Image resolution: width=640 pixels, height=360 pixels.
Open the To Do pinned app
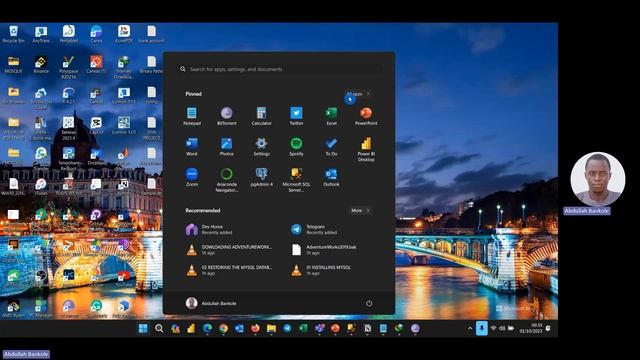[x=331, y=147]
